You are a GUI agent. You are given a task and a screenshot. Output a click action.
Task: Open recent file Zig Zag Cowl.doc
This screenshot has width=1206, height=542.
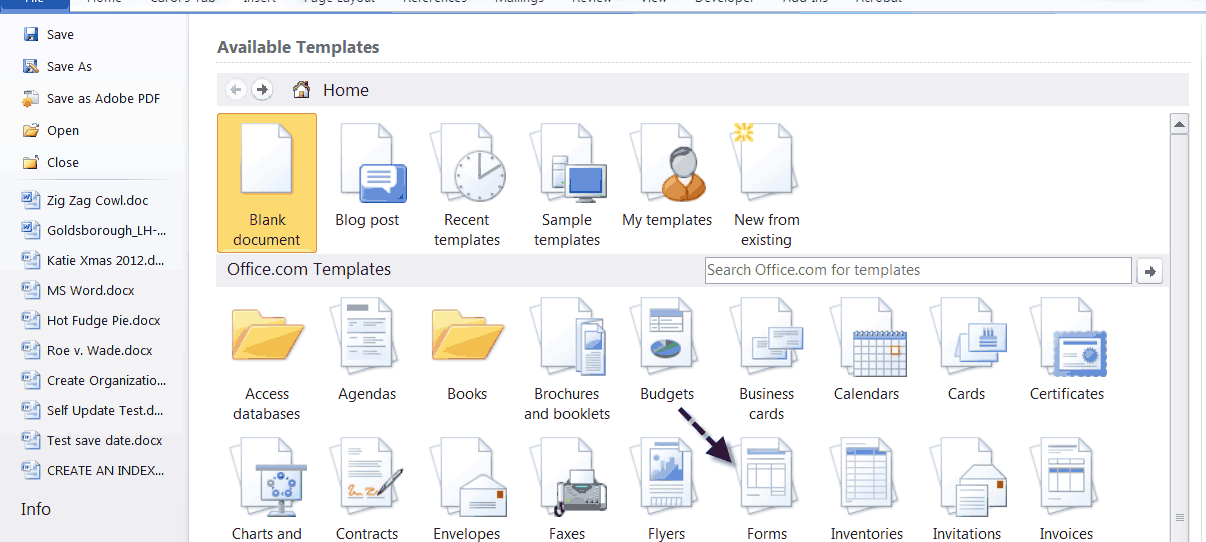(x=86, y=200)
